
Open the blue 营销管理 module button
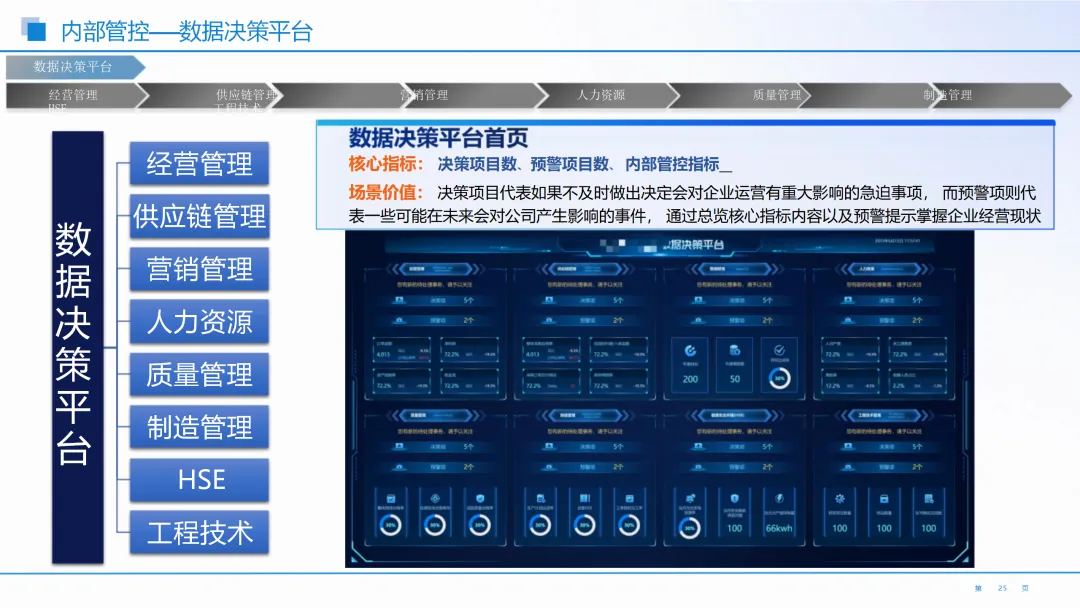(199, 269)
